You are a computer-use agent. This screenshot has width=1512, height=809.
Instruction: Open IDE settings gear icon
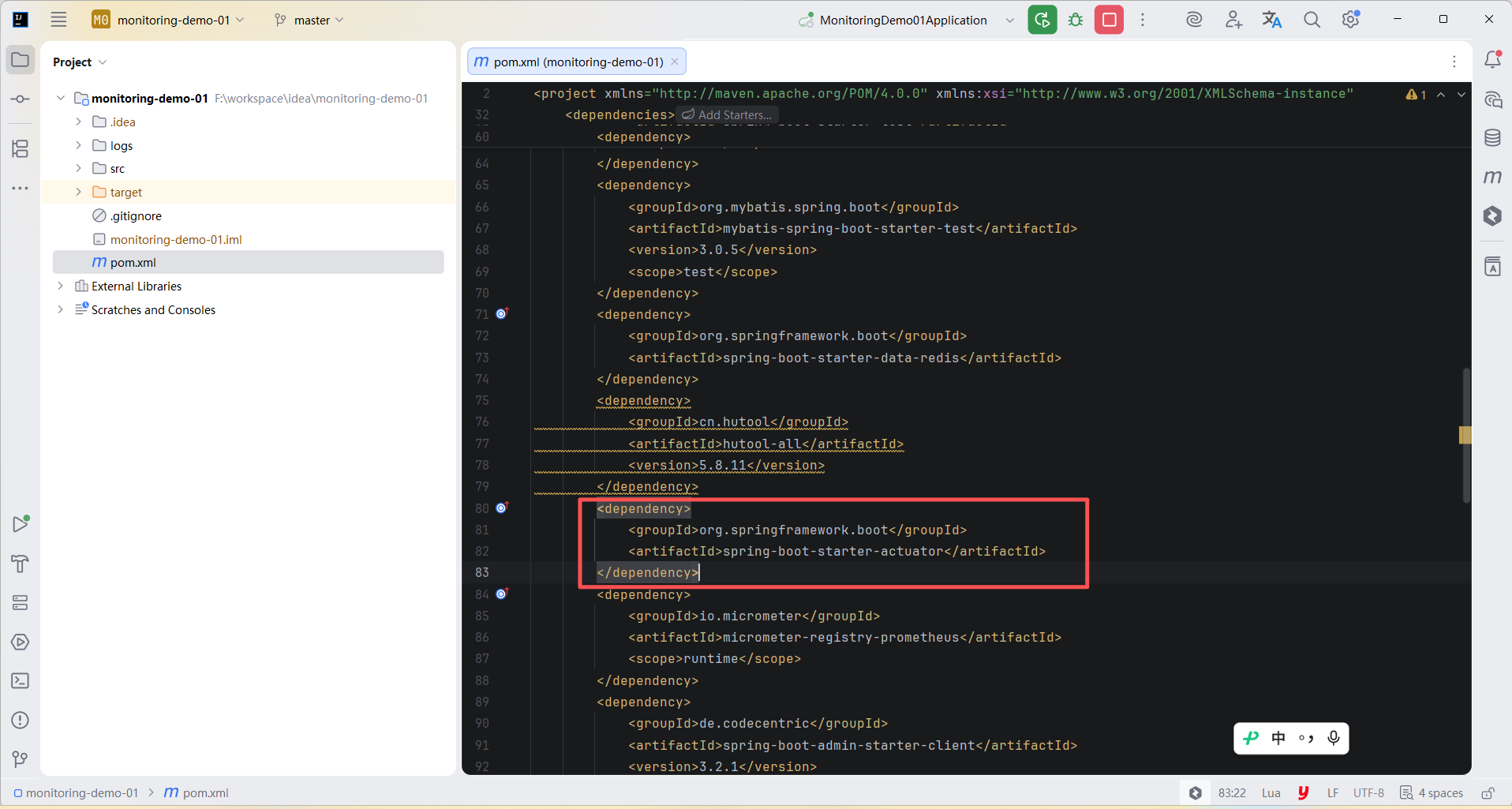(1350, 20)
